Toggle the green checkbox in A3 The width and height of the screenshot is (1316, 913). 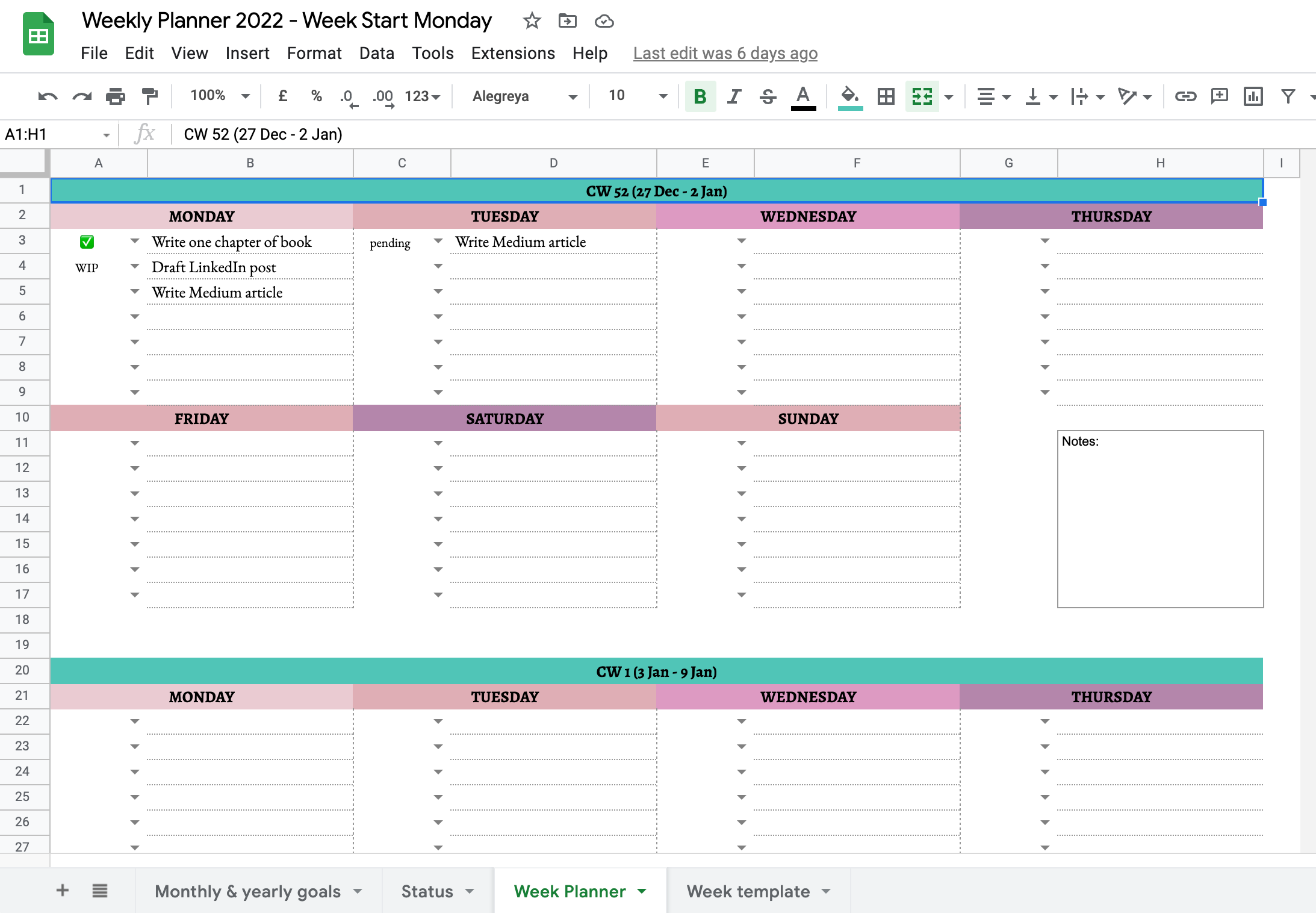click(87, 242)
